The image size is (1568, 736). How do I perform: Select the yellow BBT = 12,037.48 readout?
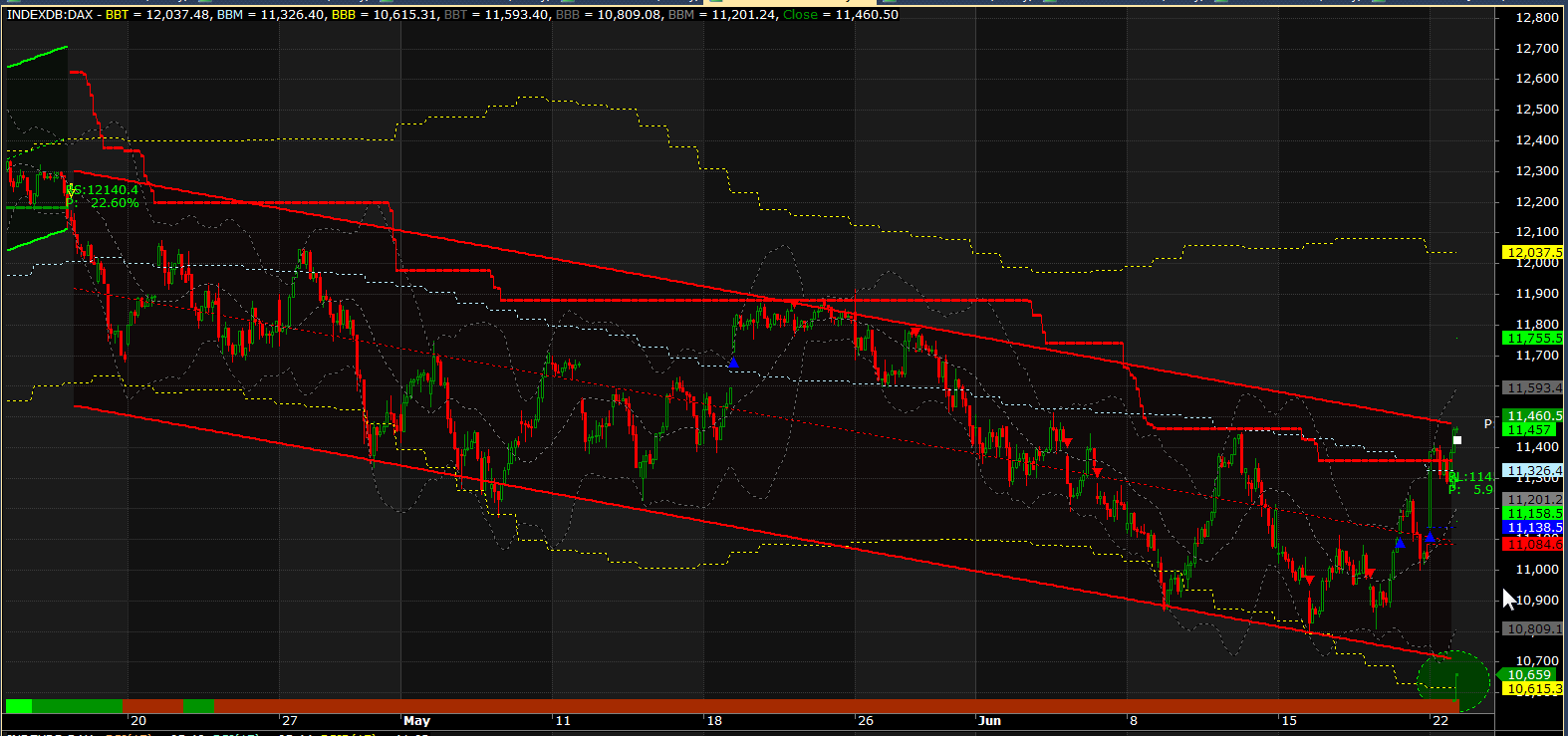[x=158, y=15]
